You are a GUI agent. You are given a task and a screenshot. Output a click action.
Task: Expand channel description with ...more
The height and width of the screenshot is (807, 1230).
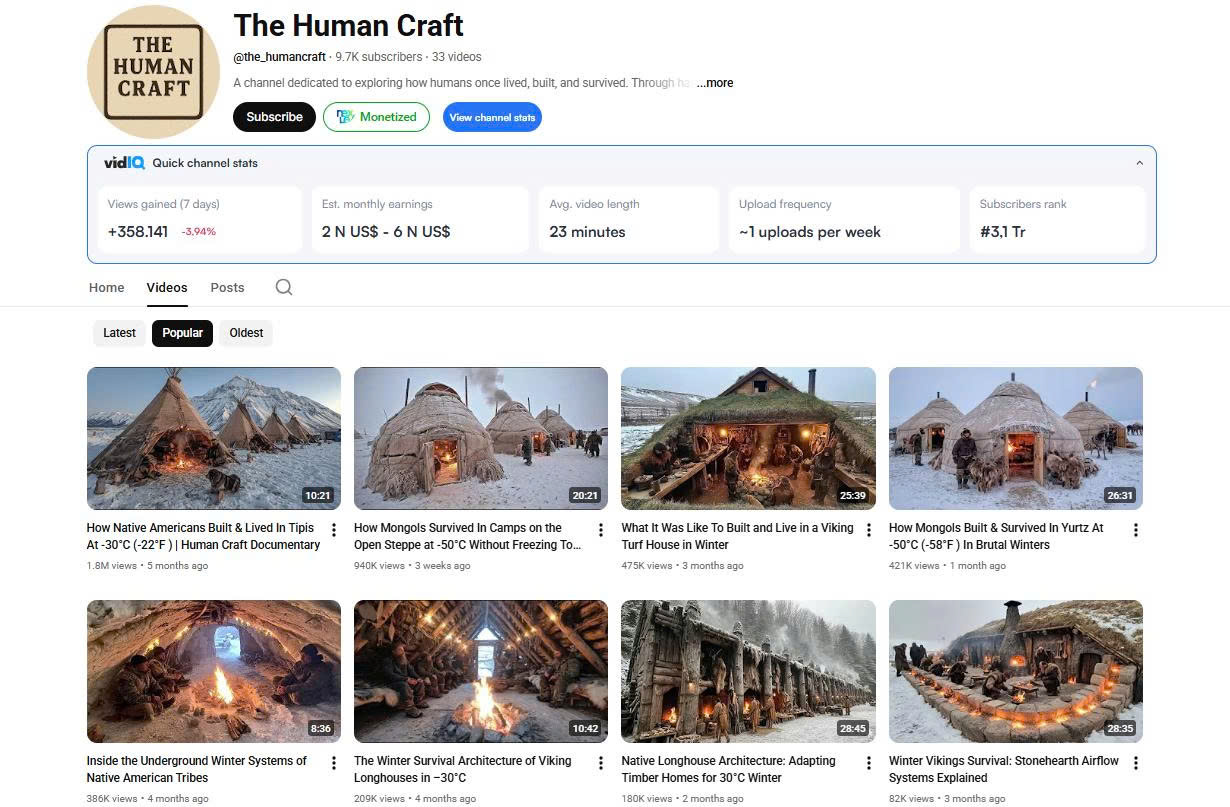tap(715, 83)
